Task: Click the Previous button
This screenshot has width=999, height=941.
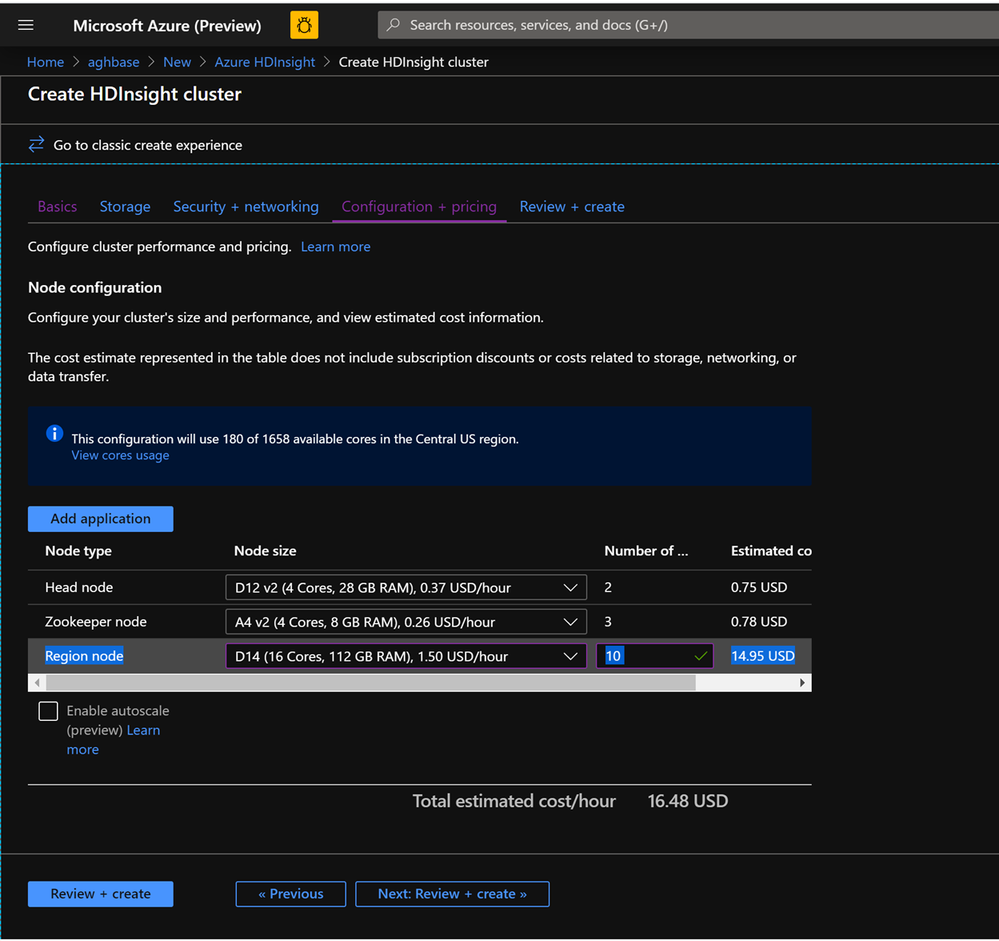Action: (x=291, y=894)
